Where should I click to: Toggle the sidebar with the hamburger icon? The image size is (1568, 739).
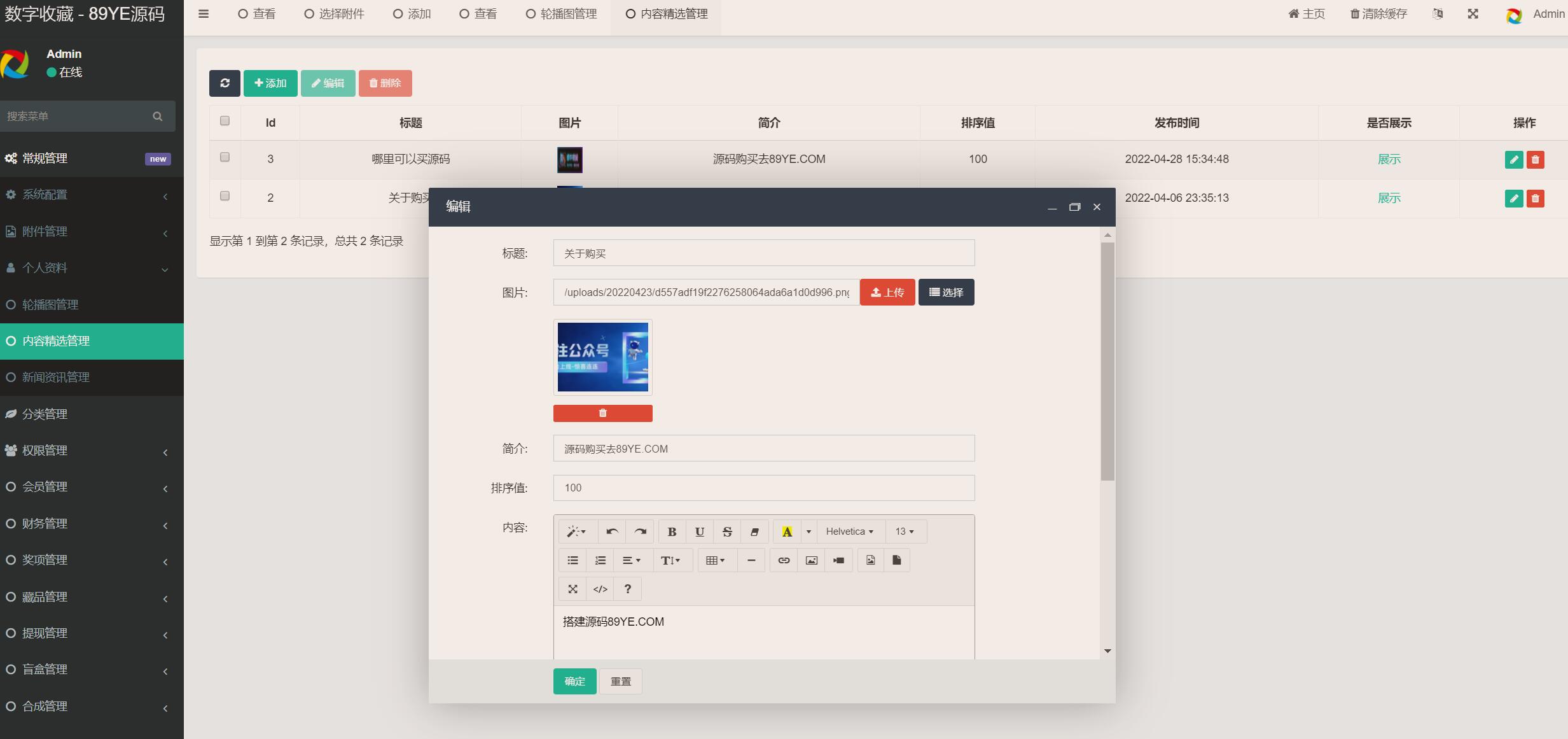tap(204, 14)
